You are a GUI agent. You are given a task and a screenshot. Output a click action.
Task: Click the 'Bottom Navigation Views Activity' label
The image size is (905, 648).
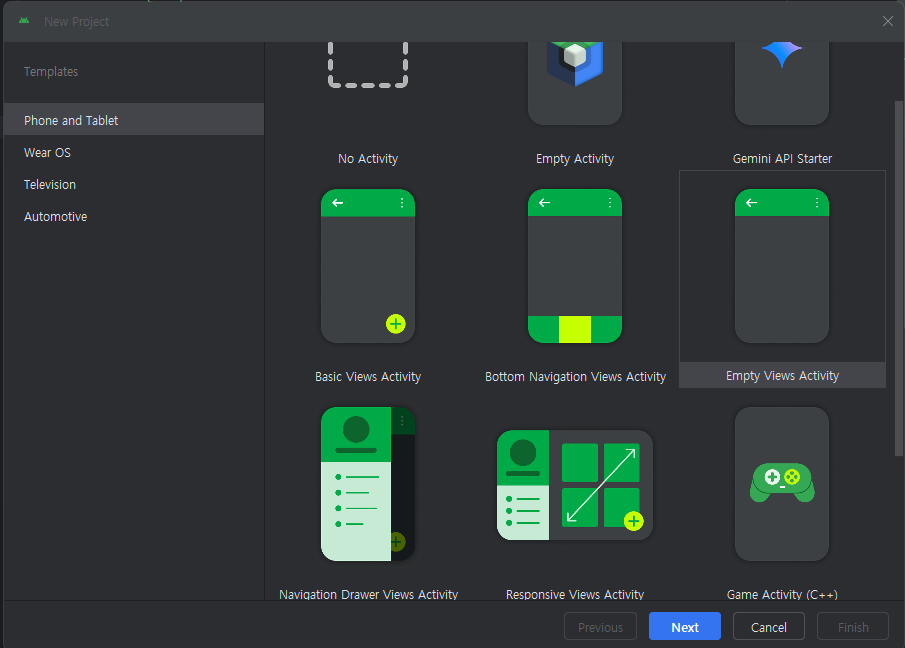point(575,377)
